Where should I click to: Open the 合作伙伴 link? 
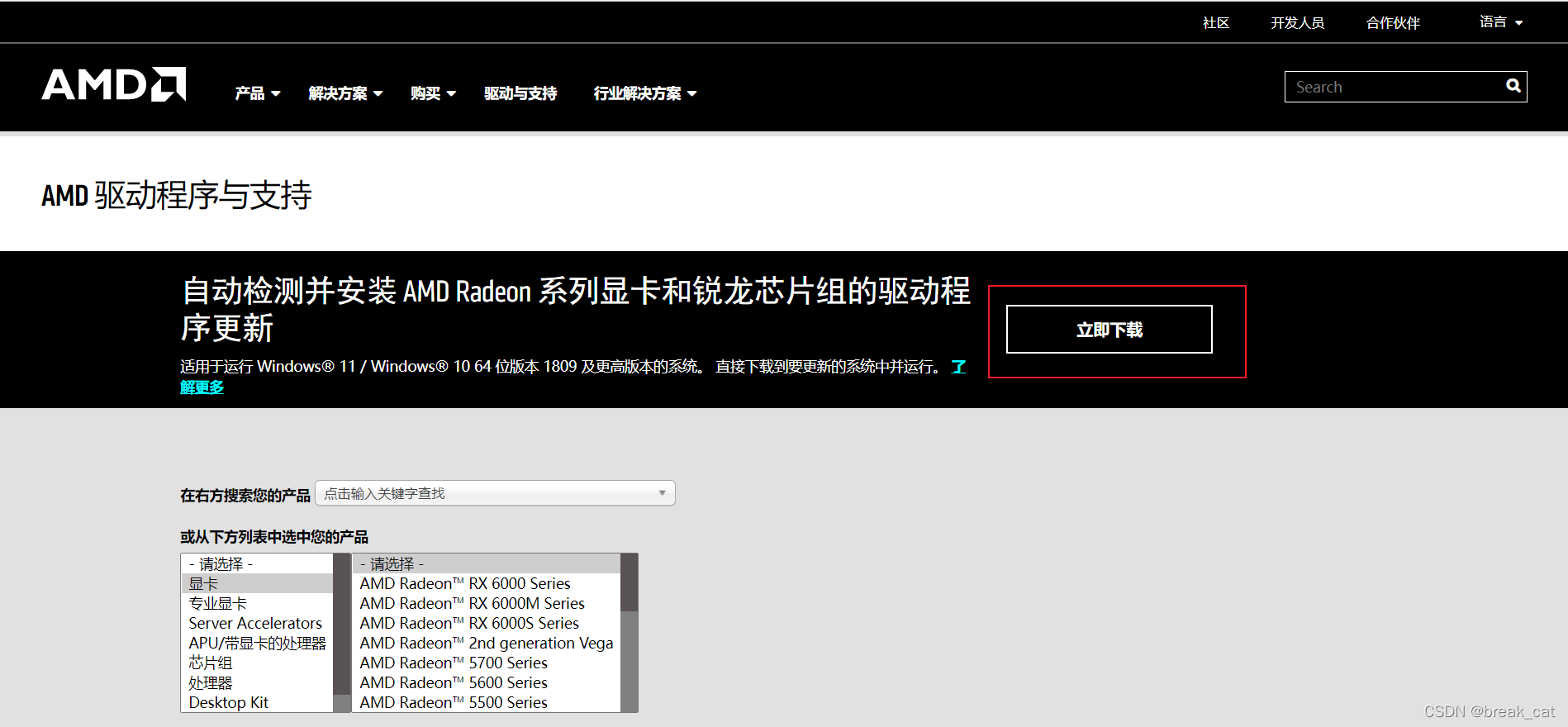tap(1393, 23)
